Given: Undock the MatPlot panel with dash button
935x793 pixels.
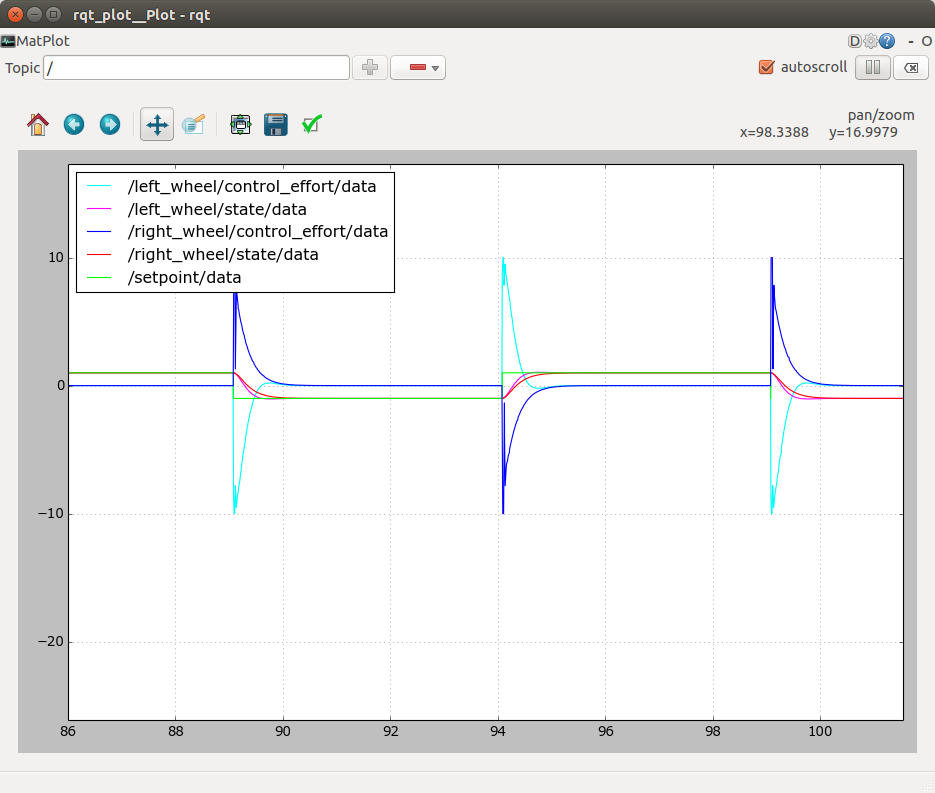Looking at the screenshot, I should [x=910, y=41].
